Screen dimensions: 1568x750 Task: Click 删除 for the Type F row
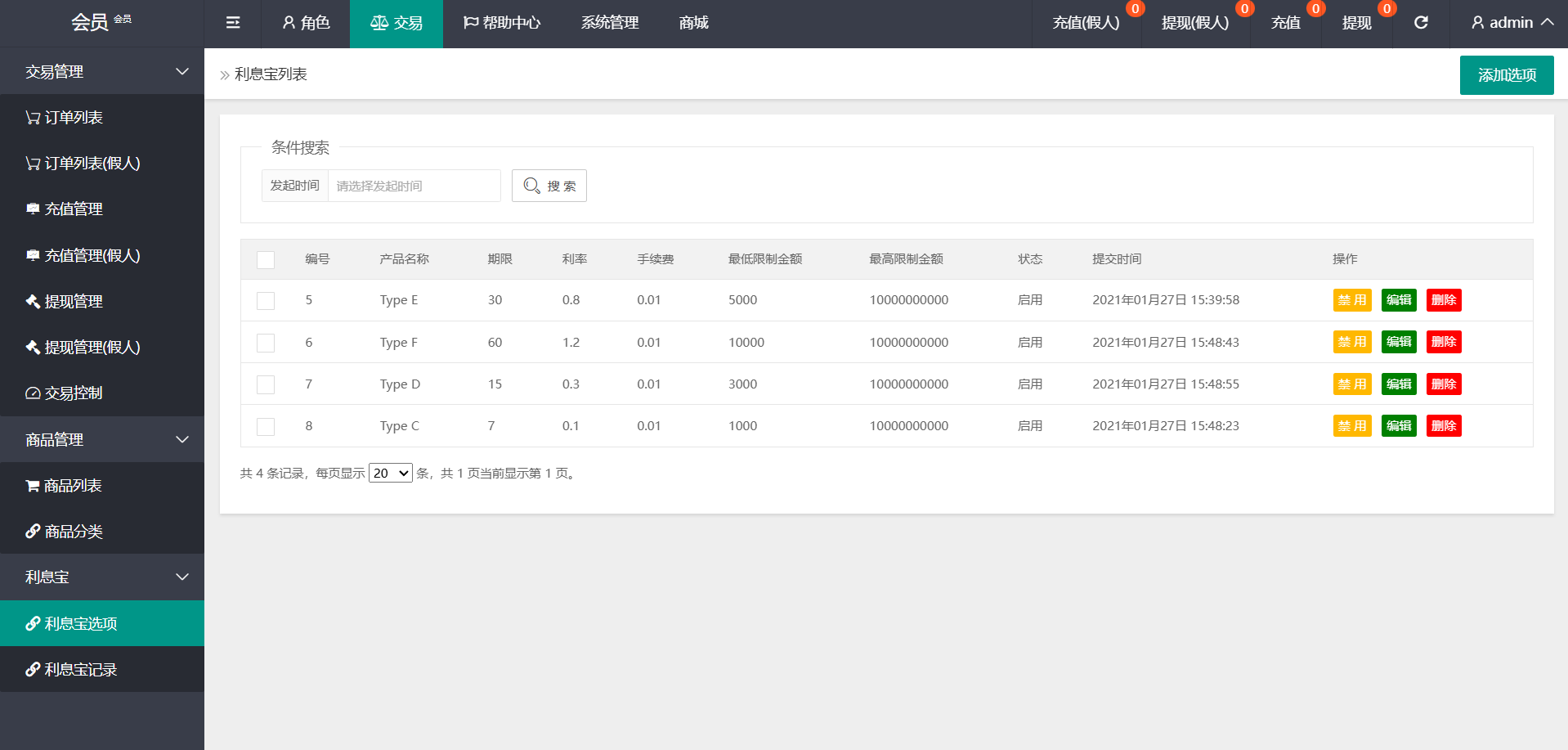pyautogui.click(x=1443, y=342)
